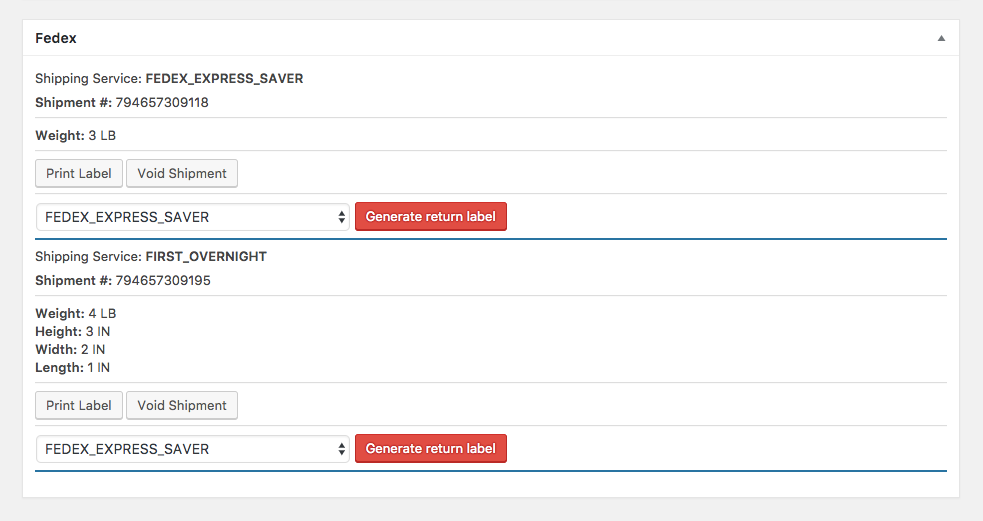Click the FIRST_OVERNIGHT shipping service text
Screen dimensions: 983x521
[206, 257]
